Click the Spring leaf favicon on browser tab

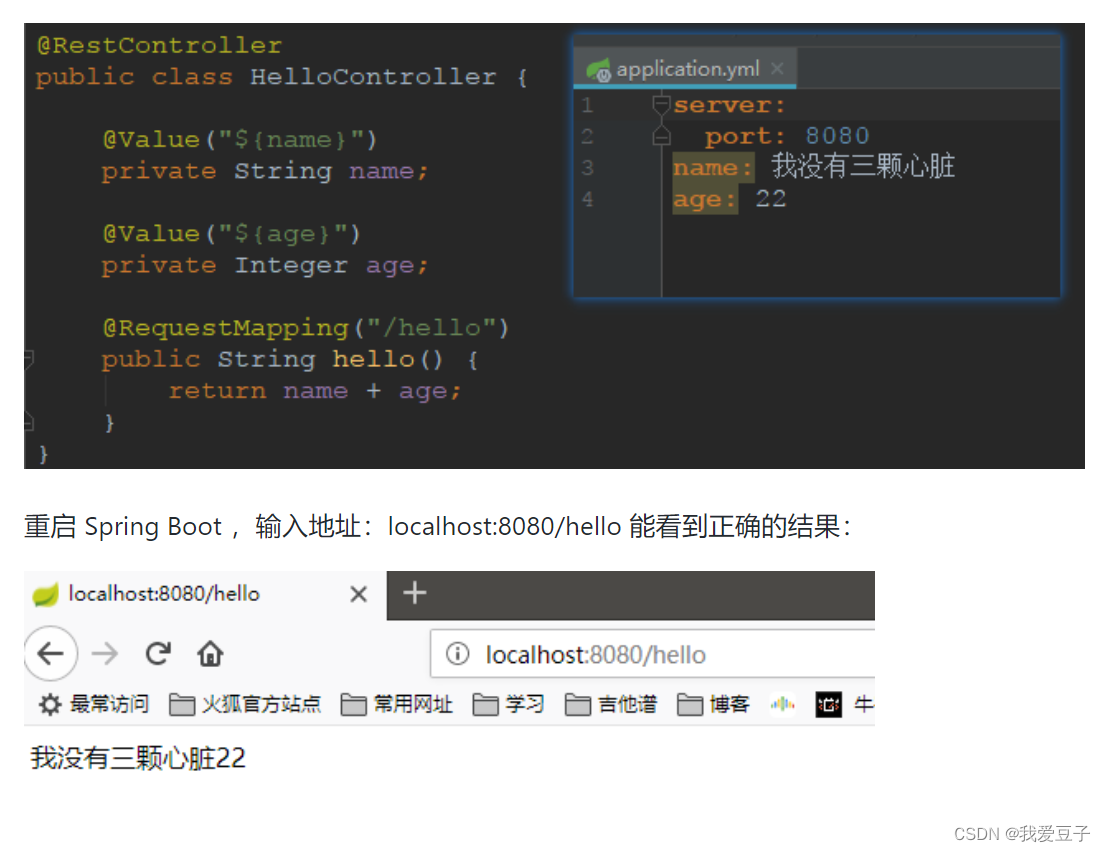point(46,595)
